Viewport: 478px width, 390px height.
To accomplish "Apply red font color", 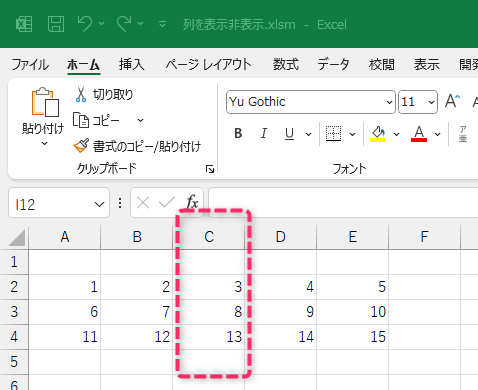I will [419, 134].
